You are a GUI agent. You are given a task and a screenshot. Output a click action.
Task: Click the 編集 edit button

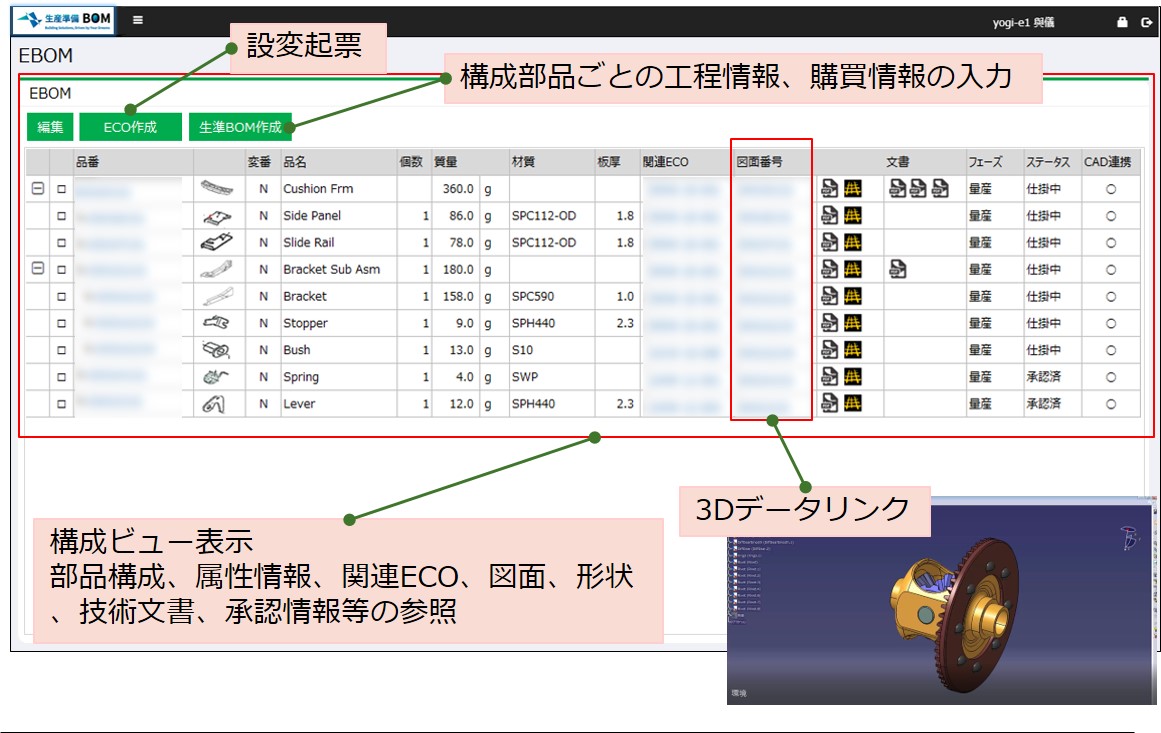50,127
